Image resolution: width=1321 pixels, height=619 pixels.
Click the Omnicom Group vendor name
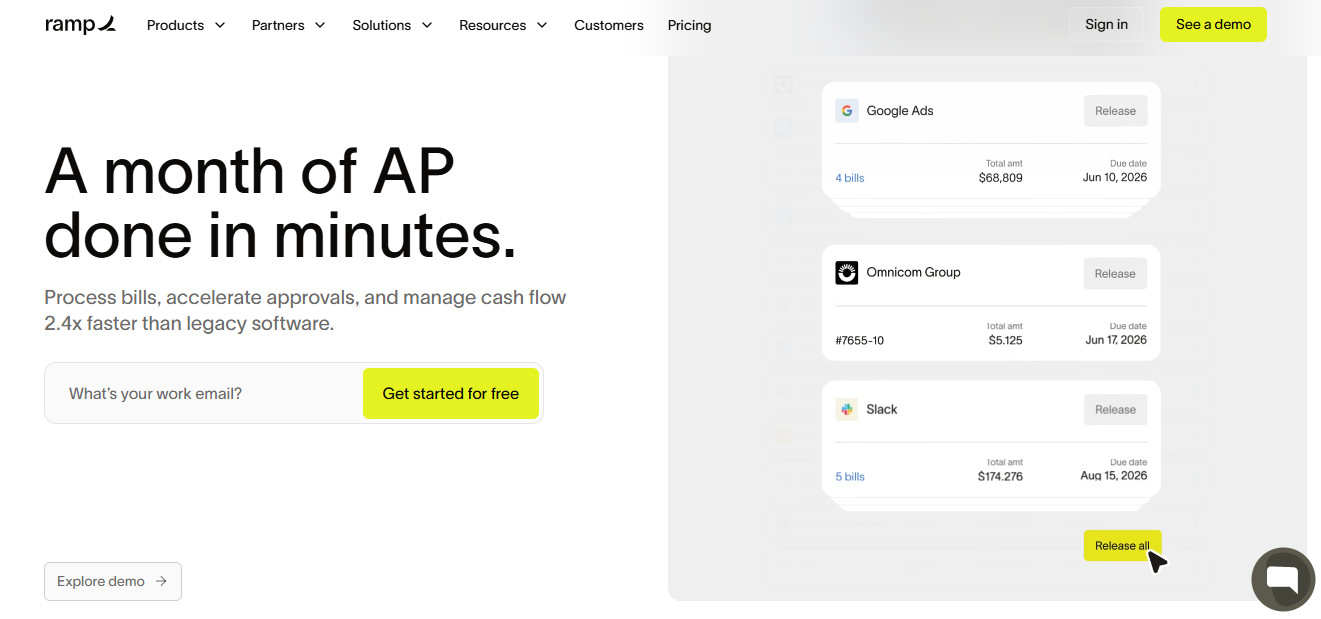[x=913, y=272]
